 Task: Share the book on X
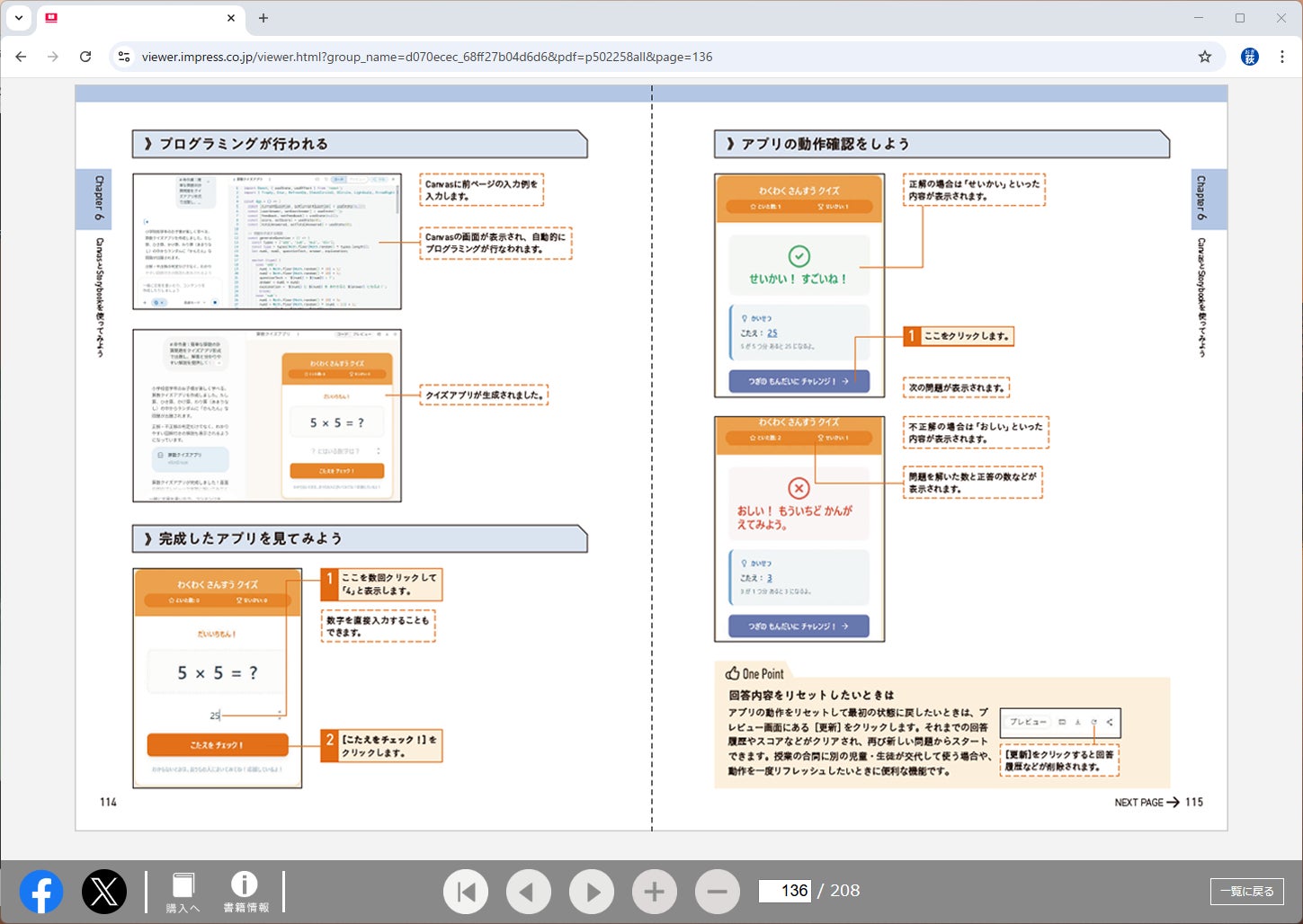pyautogui.click(x=104, y=892)
